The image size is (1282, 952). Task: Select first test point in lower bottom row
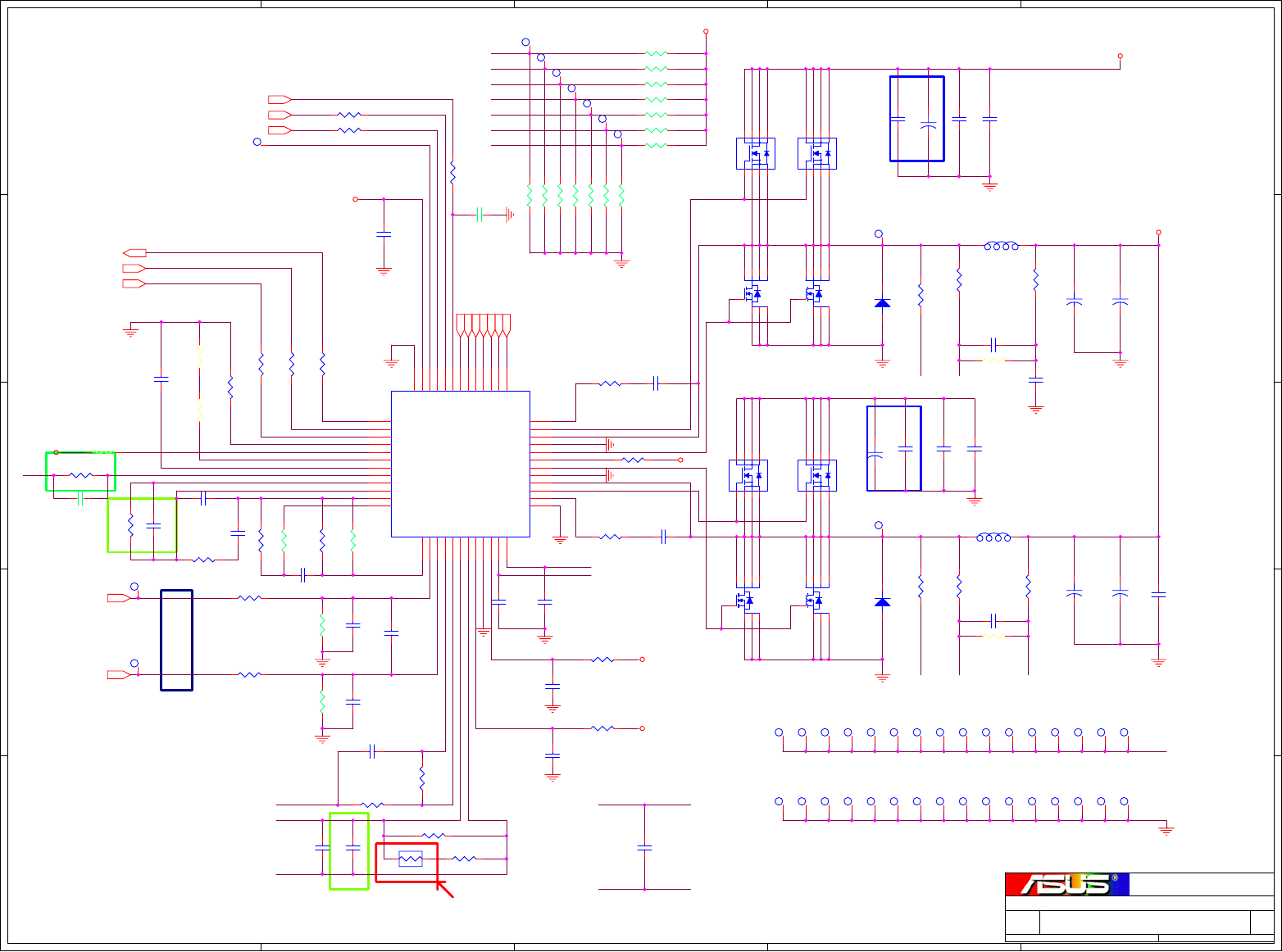[x=779, y=801]
